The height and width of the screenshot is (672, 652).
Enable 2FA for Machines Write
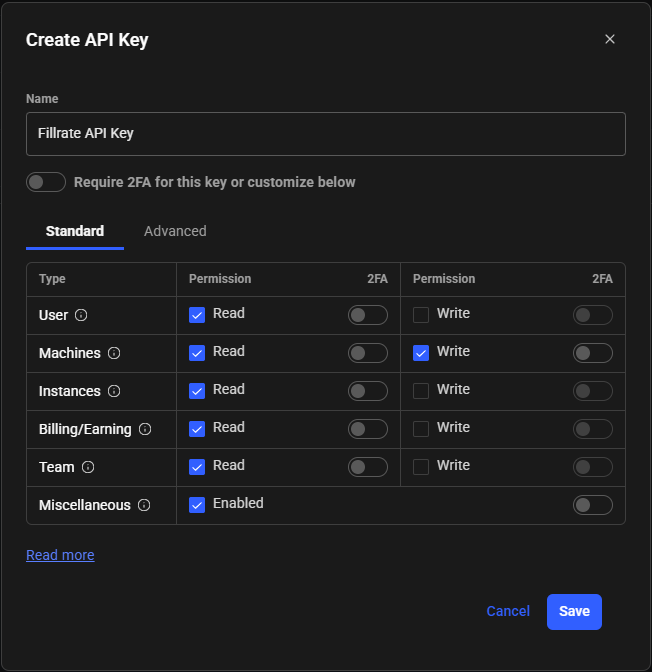coord(593,353)
